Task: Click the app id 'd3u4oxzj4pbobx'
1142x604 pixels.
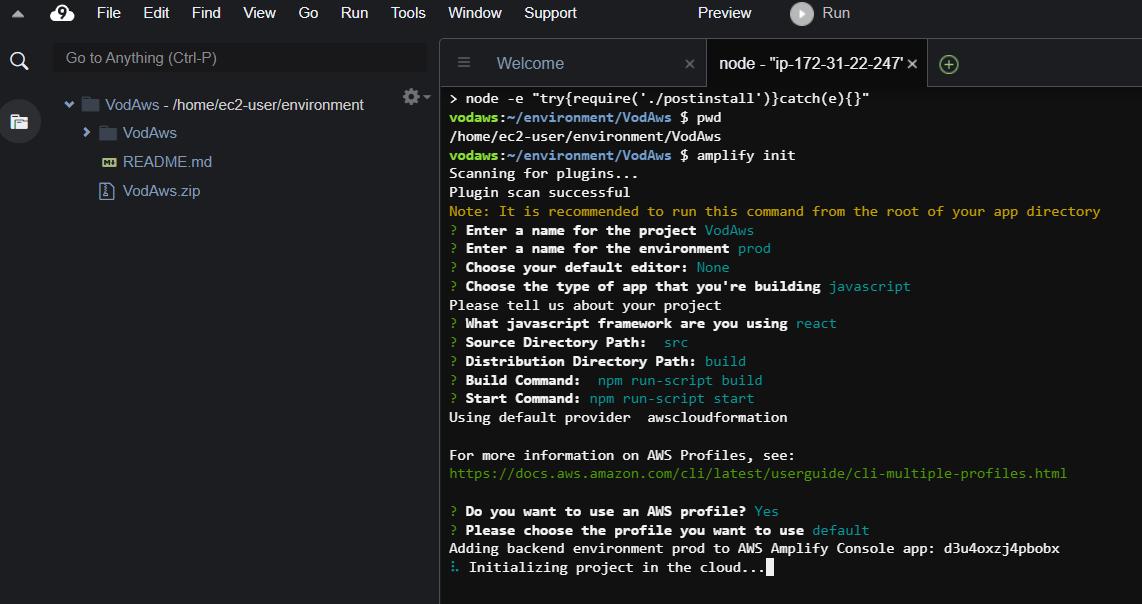Action: [x=1001, y=549]
